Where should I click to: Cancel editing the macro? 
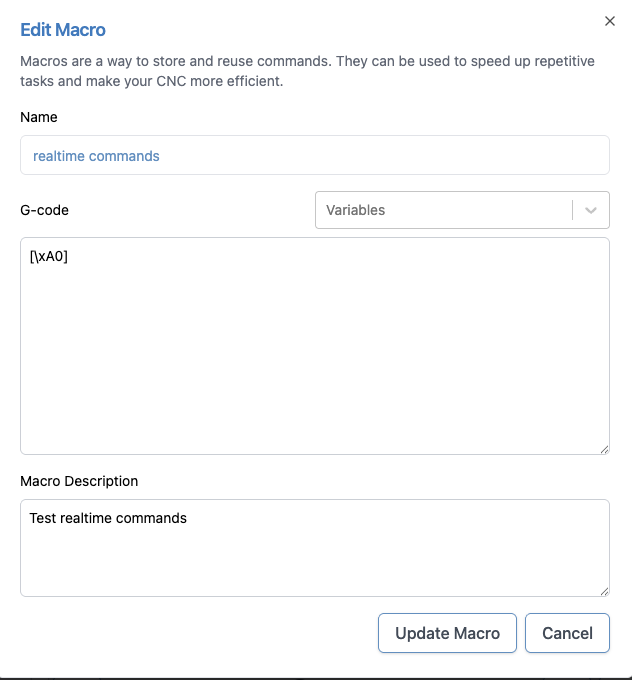pos(567,633)
